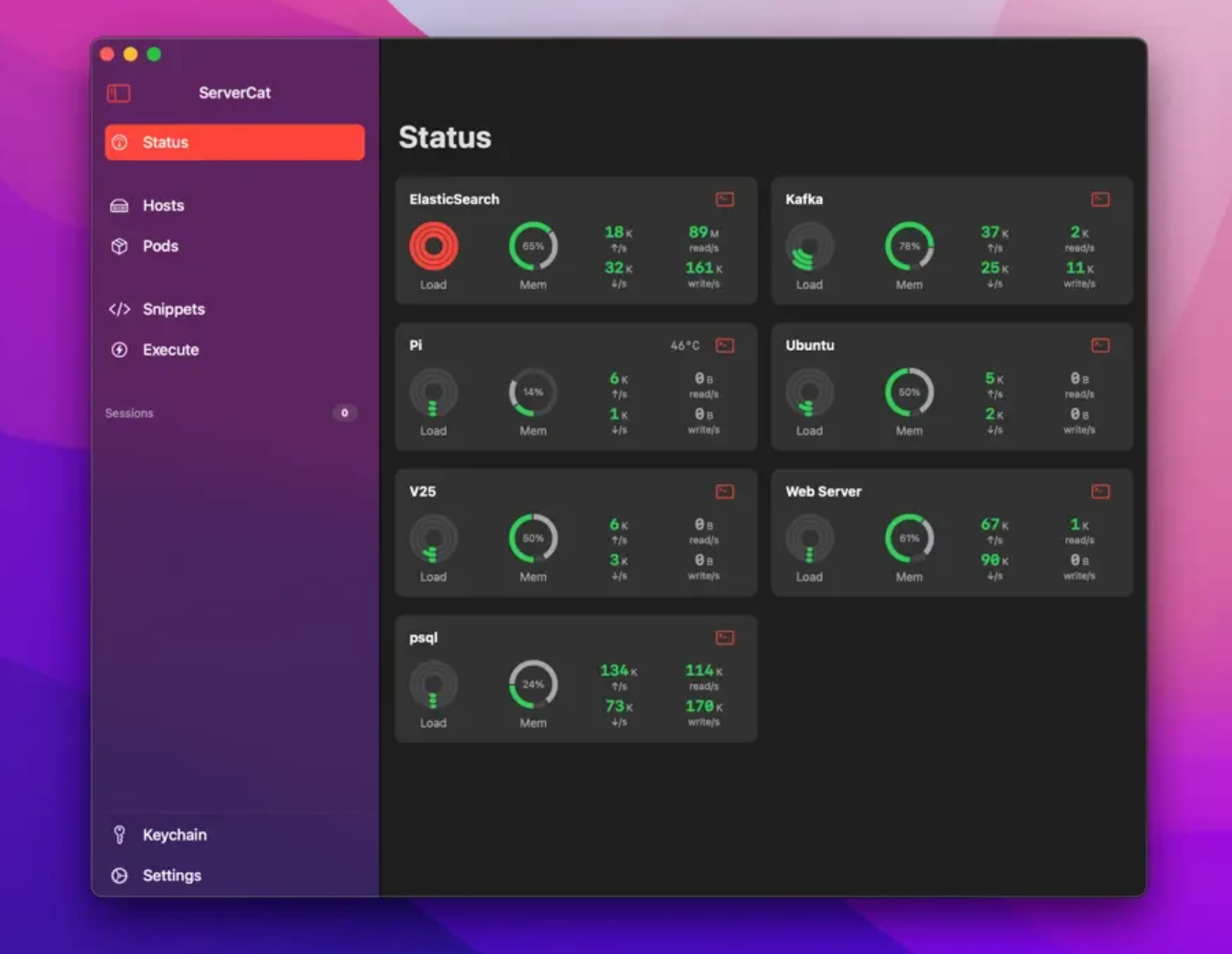Screen dimensions: 1232x954
Task: Click the Keychain key icon
Action: pyautogui.click(x=119, y=835)
